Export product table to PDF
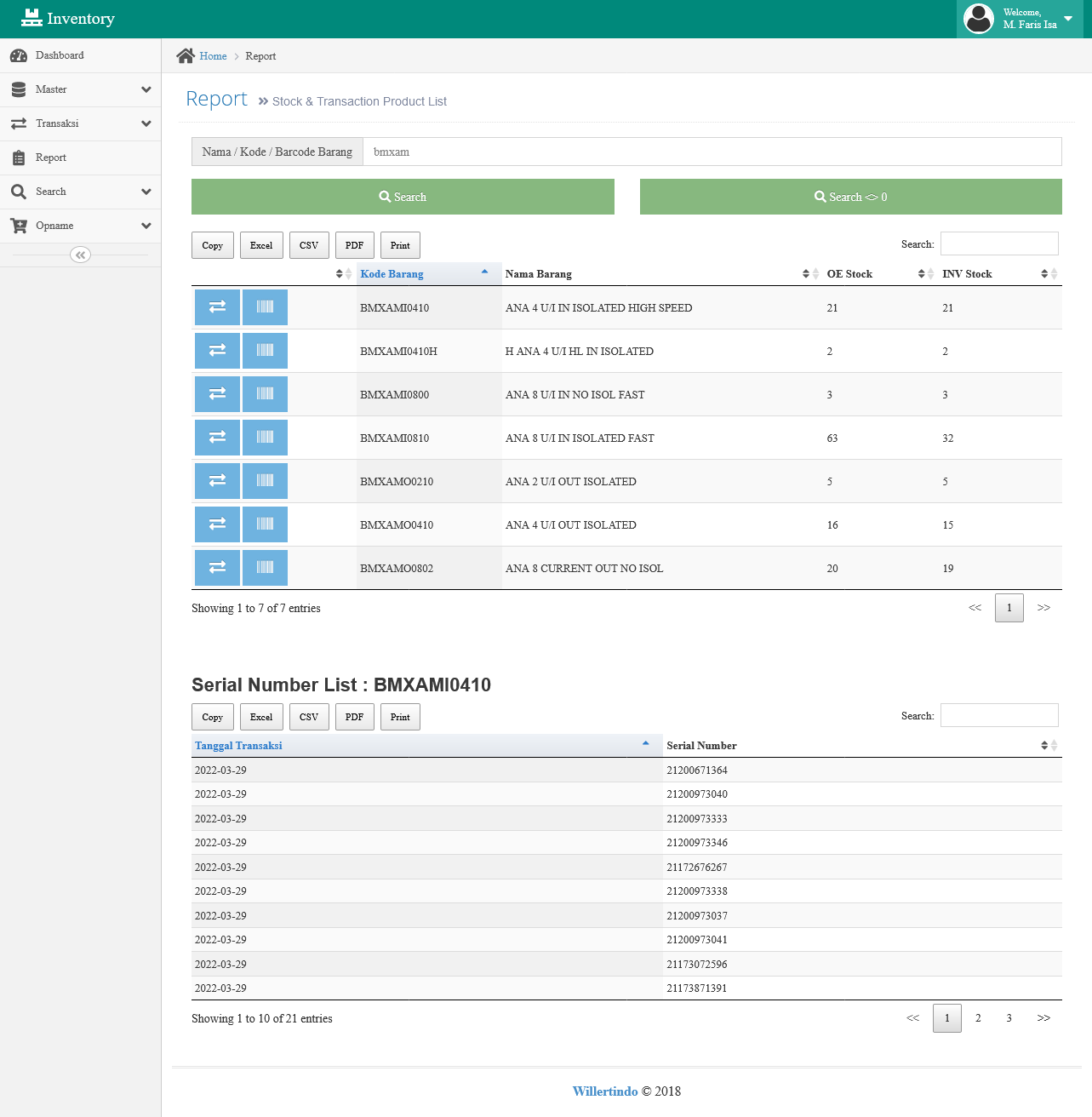 [355, 245]
